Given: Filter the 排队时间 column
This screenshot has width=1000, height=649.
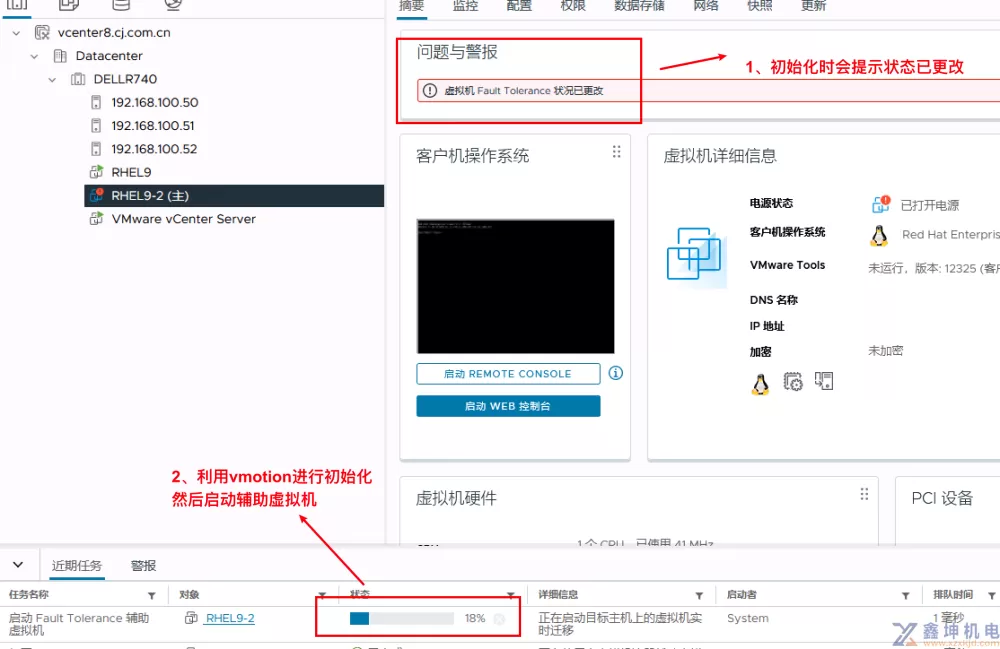Looking at the screenshot, I should click(992, 595).
